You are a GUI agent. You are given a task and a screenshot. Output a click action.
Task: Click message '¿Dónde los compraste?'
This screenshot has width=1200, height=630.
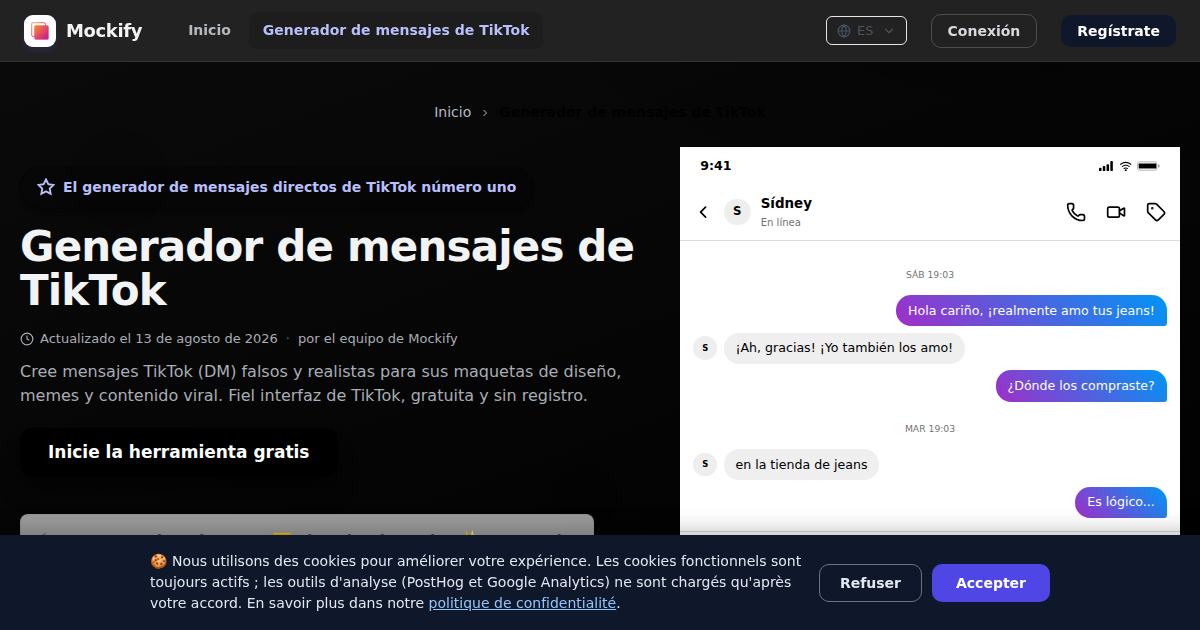(x=1081, y=386)
